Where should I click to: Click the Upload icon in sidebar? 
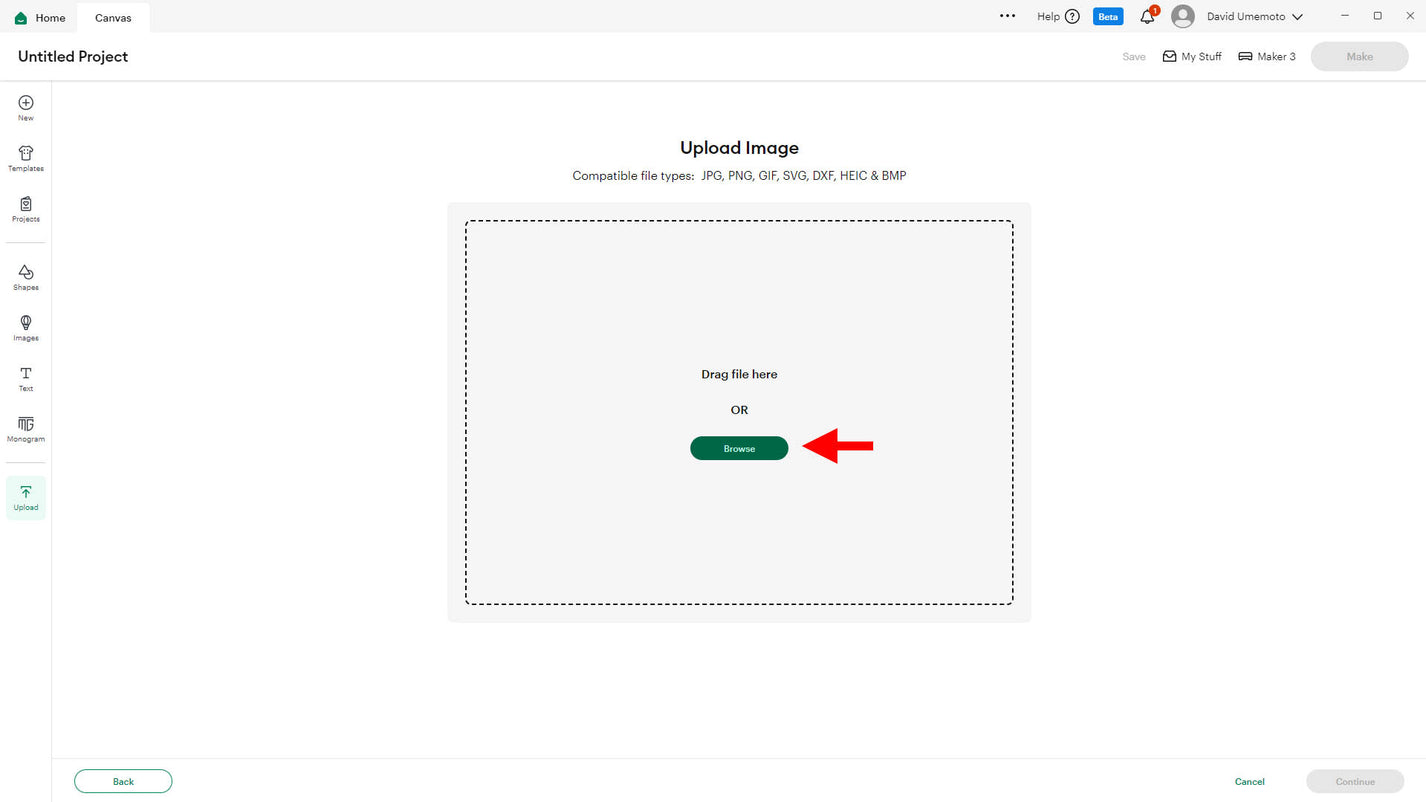pyautogui.click(x=26, y=497)
